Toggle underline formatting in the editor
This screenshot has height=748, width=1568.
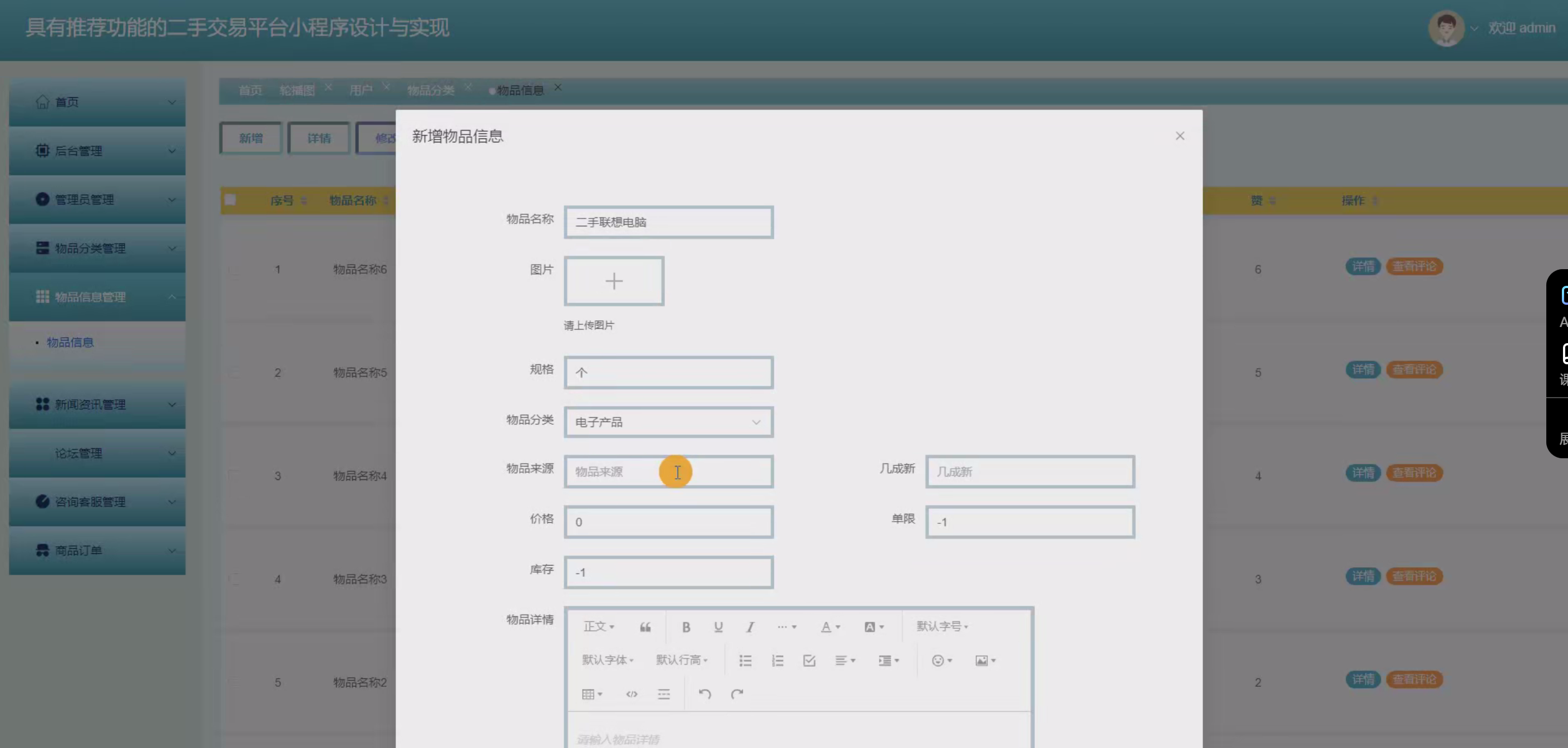718,627
